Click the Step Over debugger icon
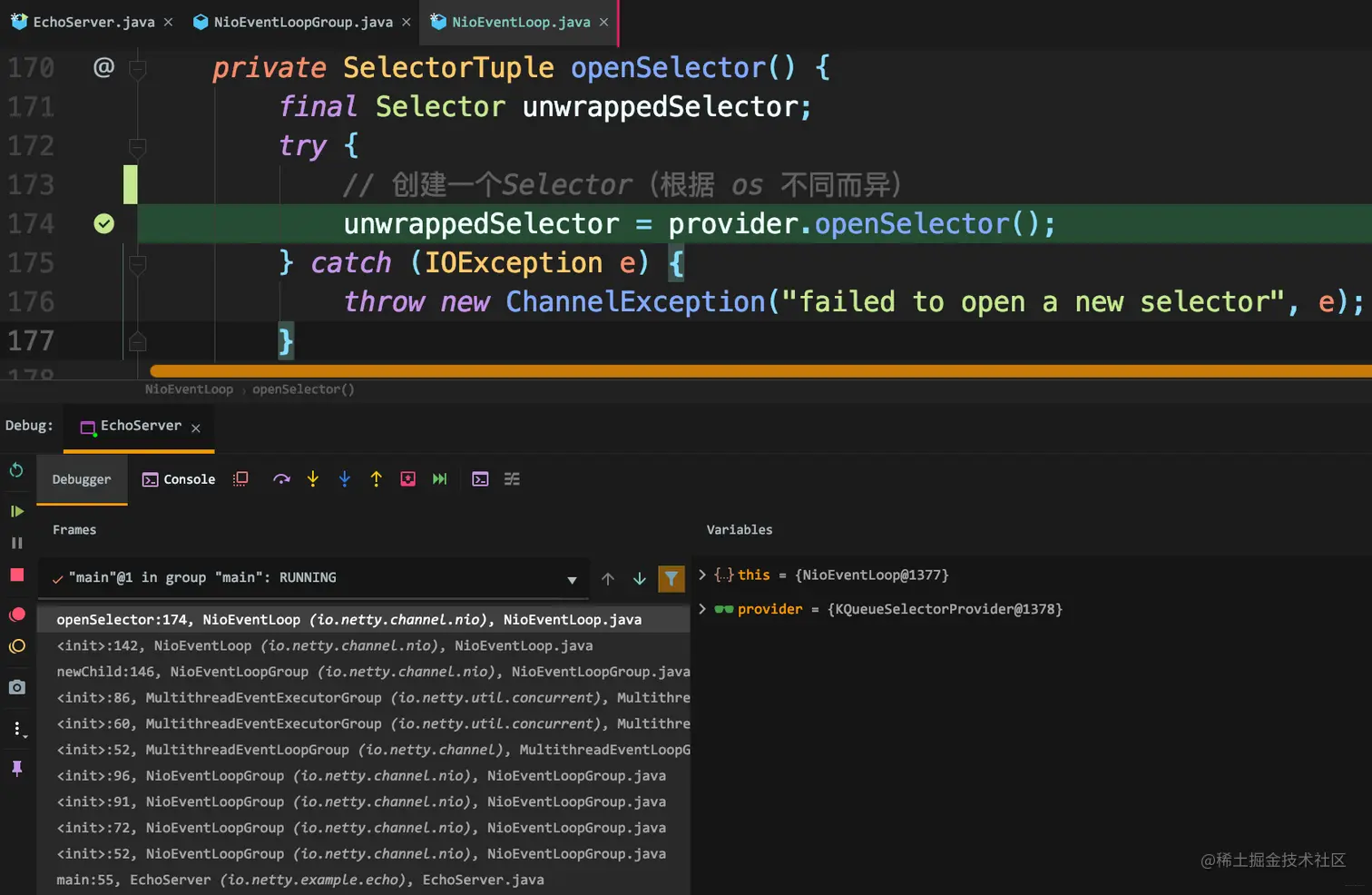Image resolution: width=1372 pixels, height=895 pixels. click(x=281, y=479)
